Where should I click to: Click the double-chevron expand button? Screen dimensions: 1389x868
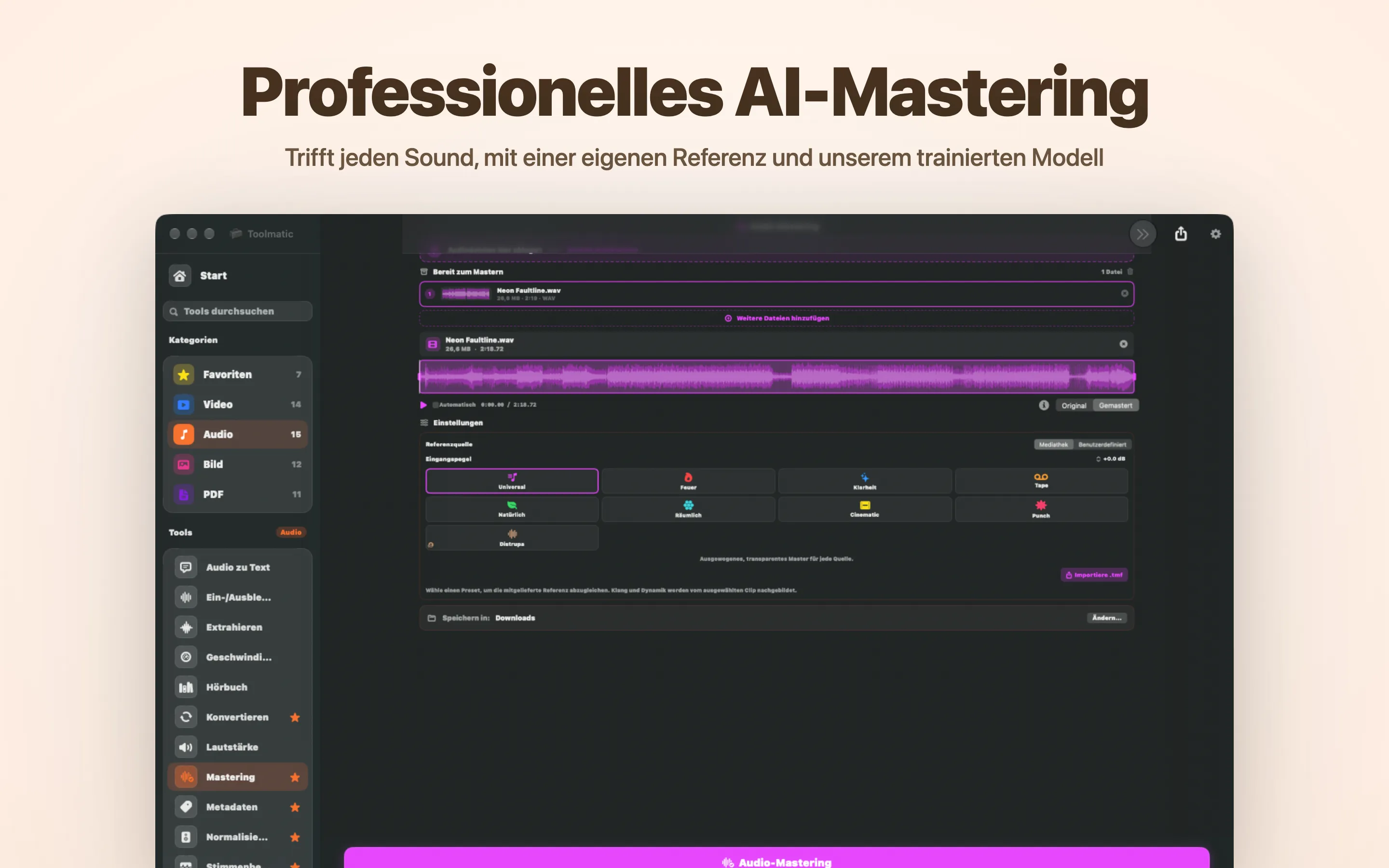(1143, 234)
